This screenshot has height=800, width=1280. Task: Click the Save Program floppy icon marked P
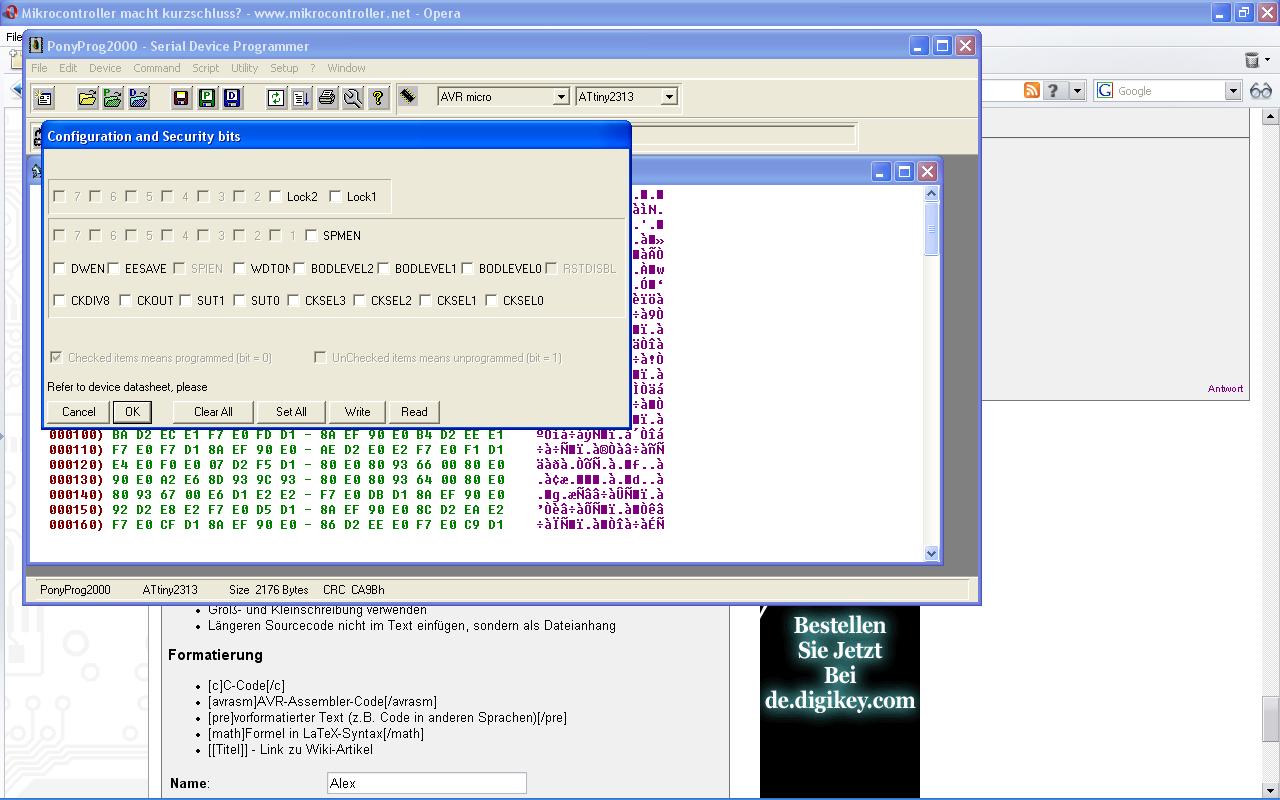click(x=207, y=97)
